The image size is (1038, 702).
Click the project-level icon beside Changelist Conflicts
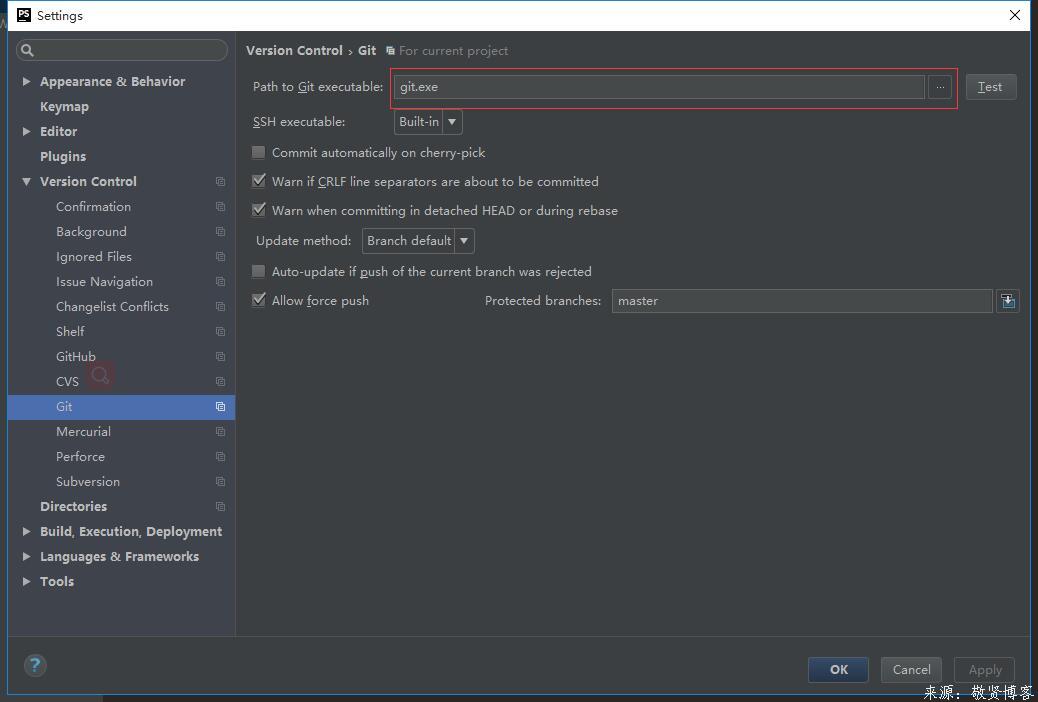[220, 307]
